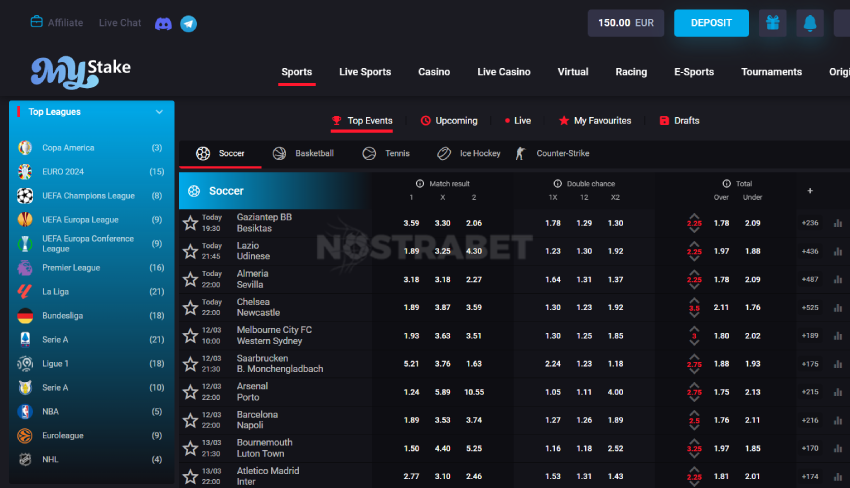Open Live Chat link

(120, 23)
